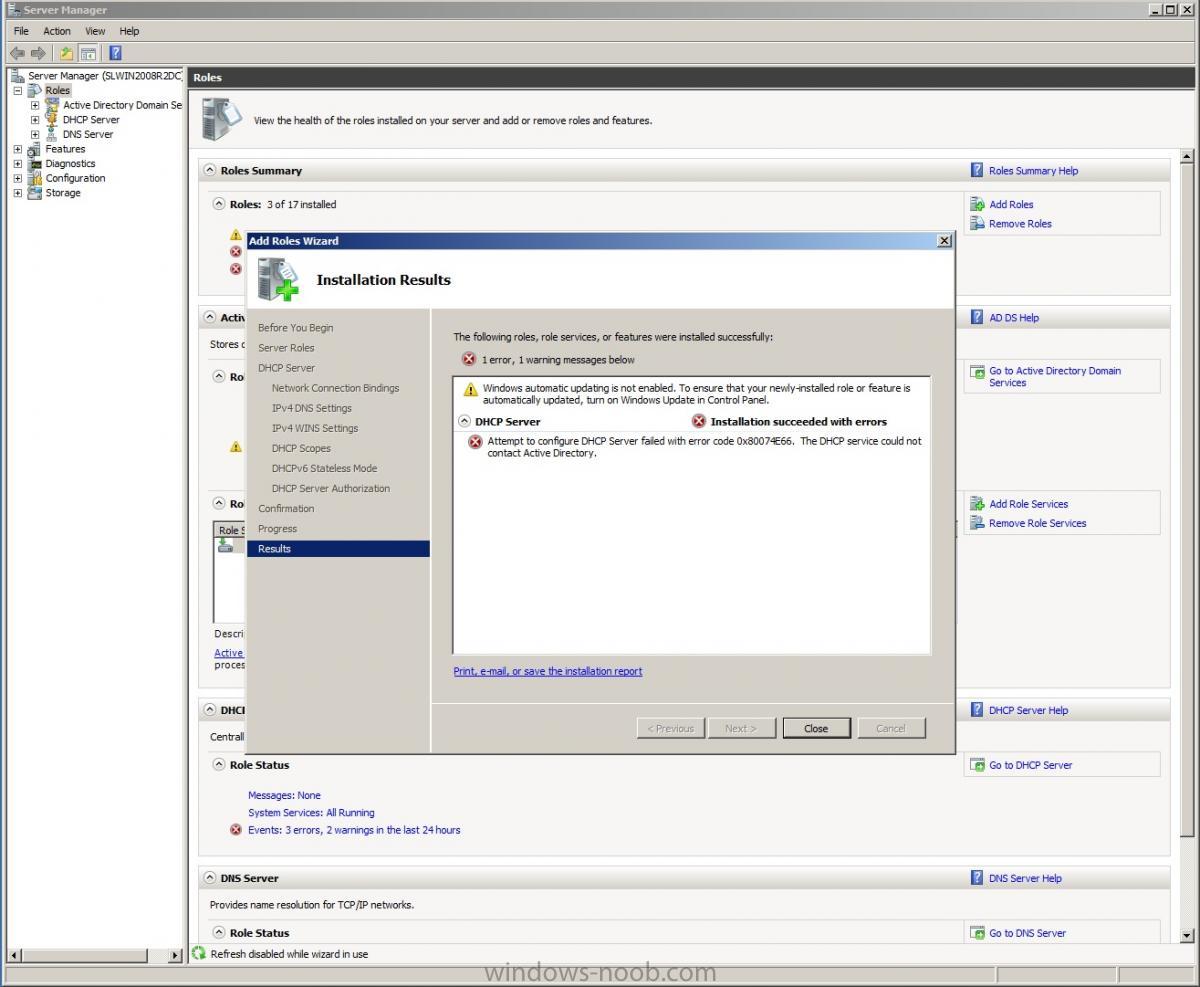Expand the Features tree node
The height and width of the screenshot is (987, 1200).
click(18, 149)
